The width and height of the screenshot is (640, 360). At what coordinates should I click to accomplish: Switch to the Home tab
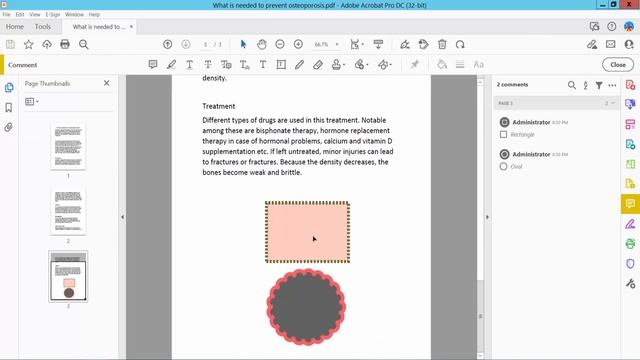[x=15, y=27]
